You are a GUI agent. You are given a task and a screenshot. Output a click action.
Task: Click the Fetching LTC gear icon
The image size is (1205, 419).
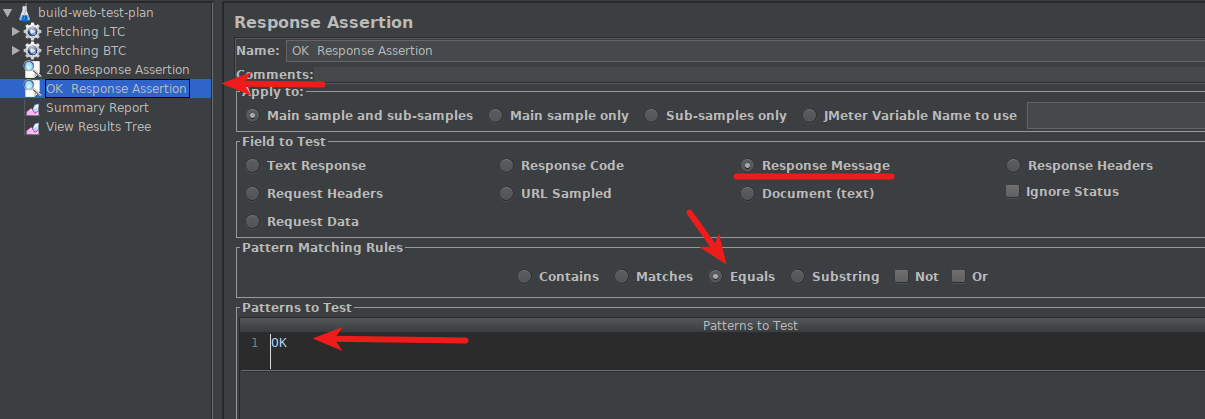[x=32, y=31]
